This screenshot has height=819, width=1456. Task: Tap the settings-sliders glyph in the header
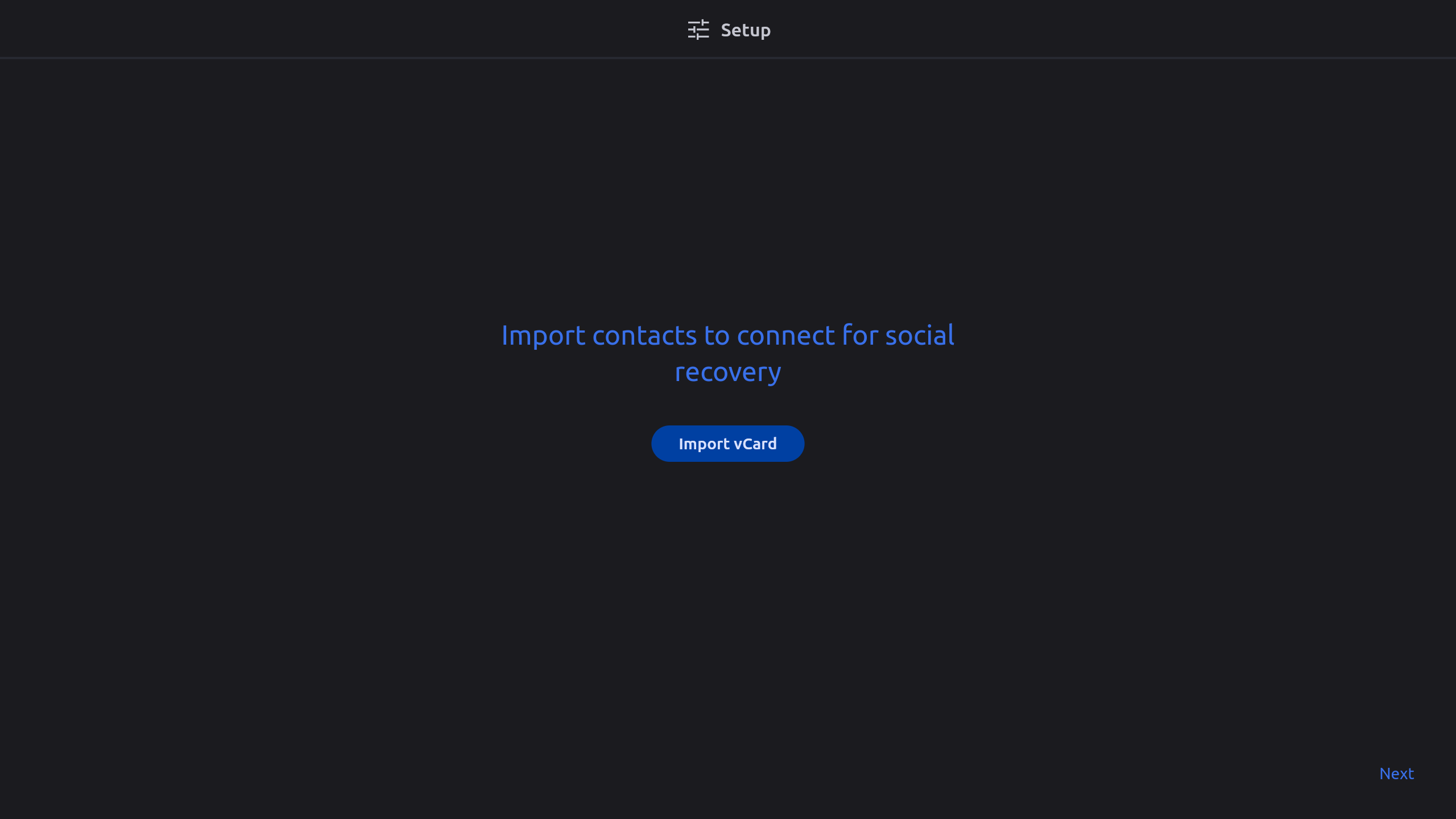[x=698, y=30]
